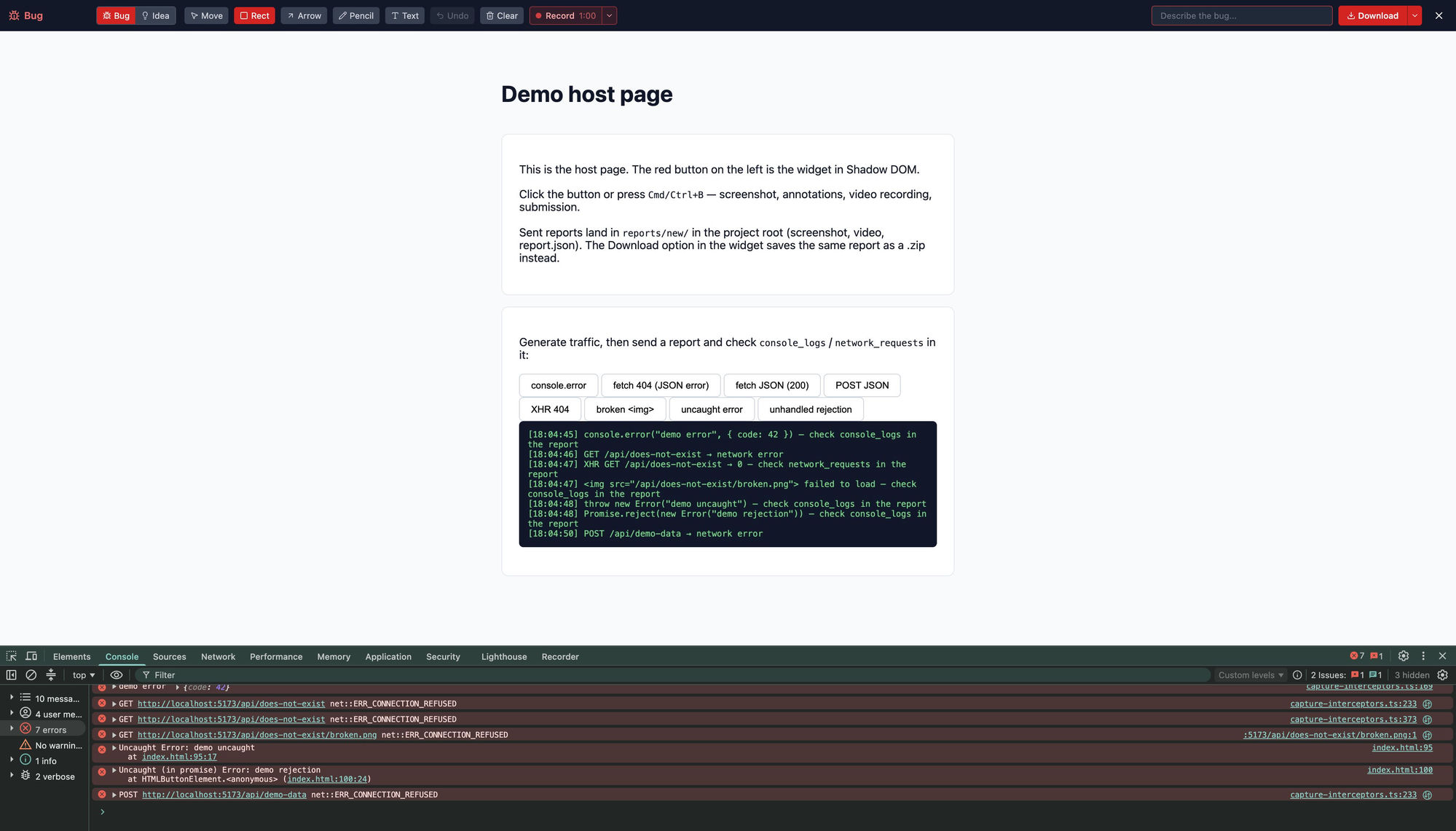The image size is (1456, 831).
Task: Expand the 1 info sidebar group
Action: pyautogui.click(x=12, y=760)
